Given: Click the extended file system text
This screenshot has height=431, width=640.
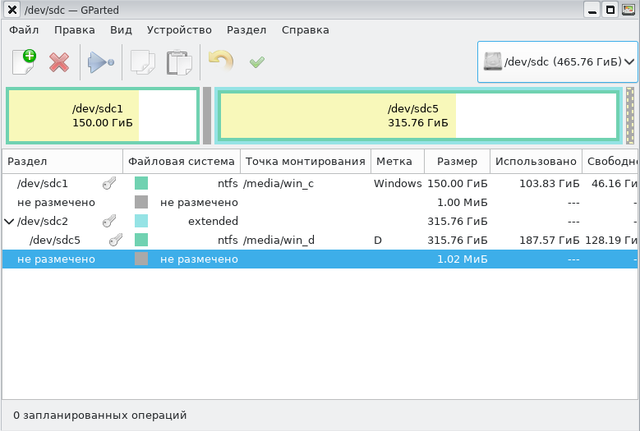Looking at the screenshot, I should pyautogui.click(x=213, y=221).
